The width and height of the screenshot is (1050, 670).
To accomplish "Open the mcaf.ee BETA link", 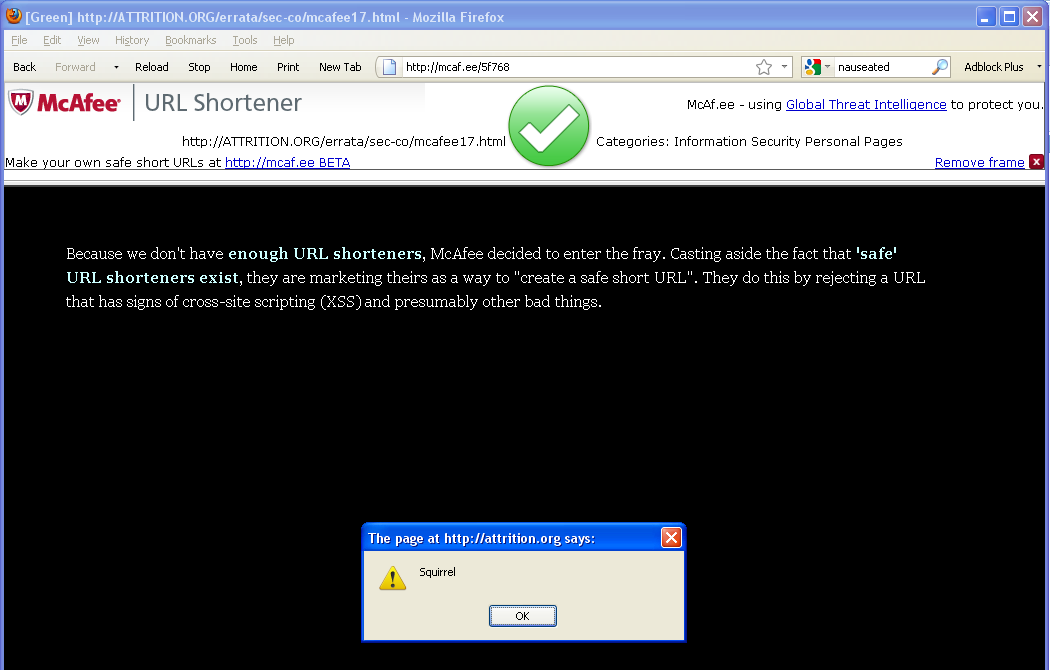I will (x=287, y=162).
